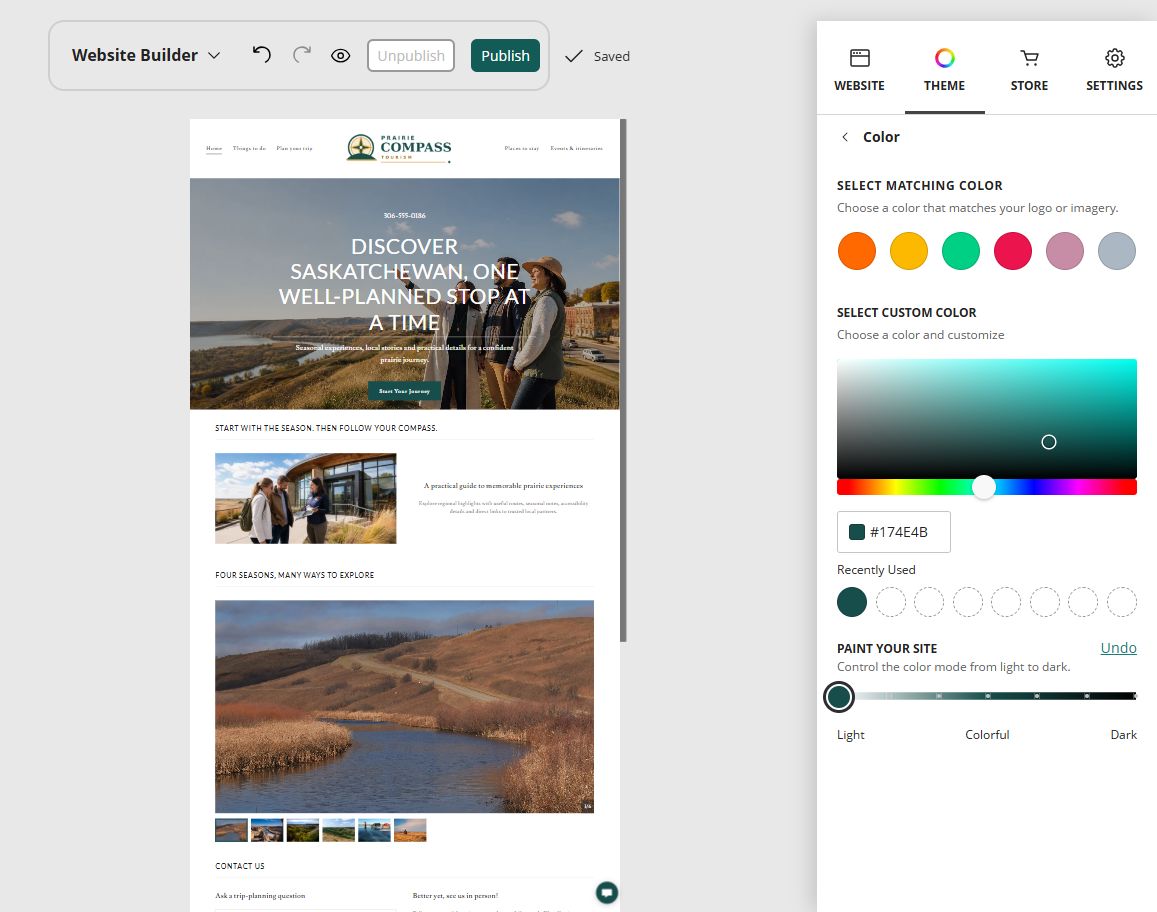Click Things to do nav link
Image resolution: width=1157 pixels, height=912 pixels.
249,148
